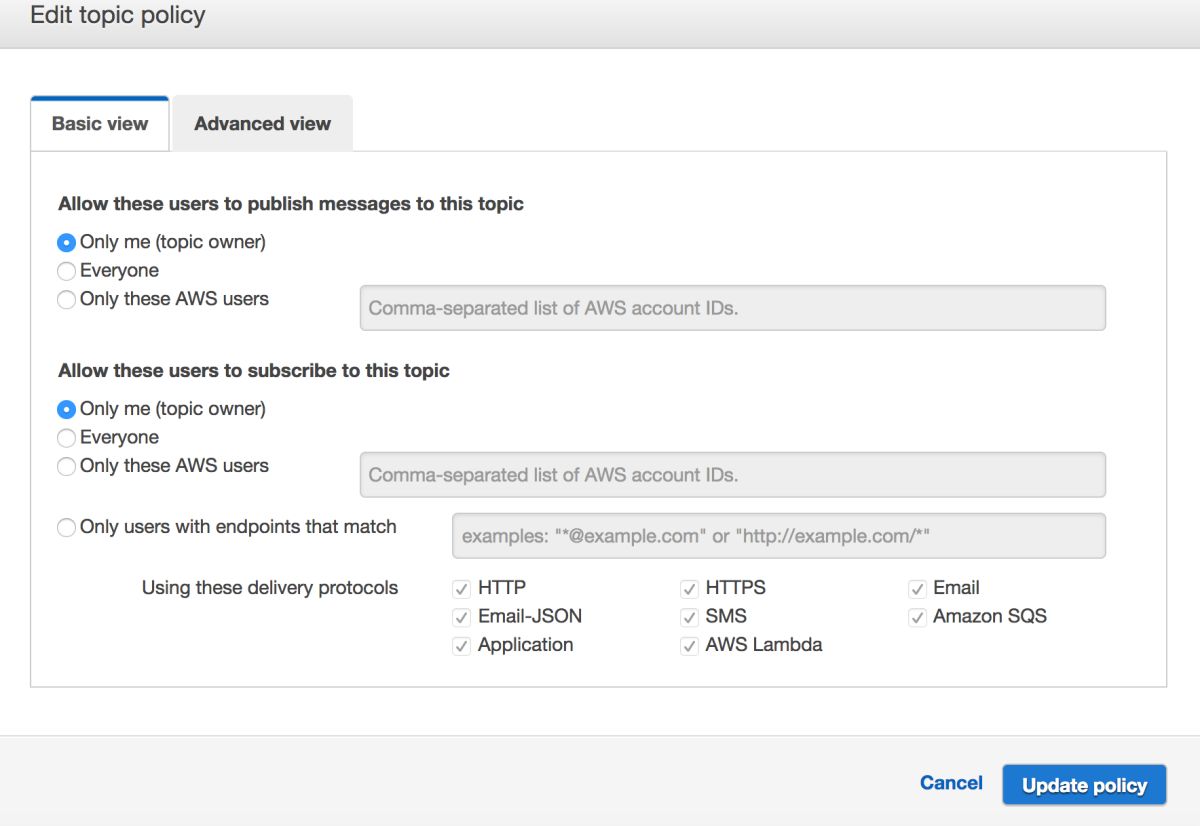Allow Everyone to subscribe to topic
Viewport: 1200px width, 826px height.
(67, 438)
